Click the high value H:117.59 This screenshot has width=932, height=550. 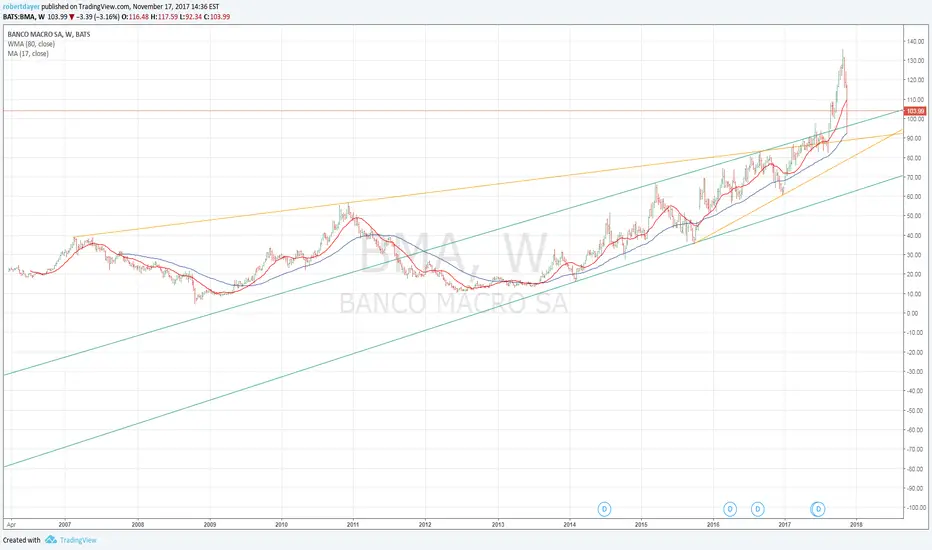point(165,17)
